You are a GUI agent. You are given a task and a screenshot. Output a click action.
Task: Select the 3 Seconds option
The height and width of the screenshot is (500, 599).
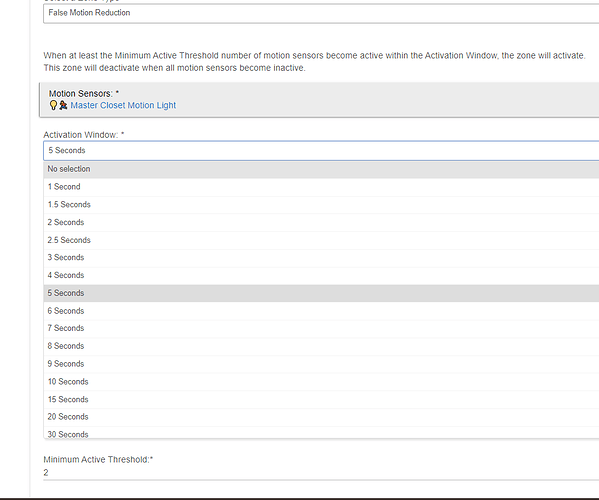[321, 258]
